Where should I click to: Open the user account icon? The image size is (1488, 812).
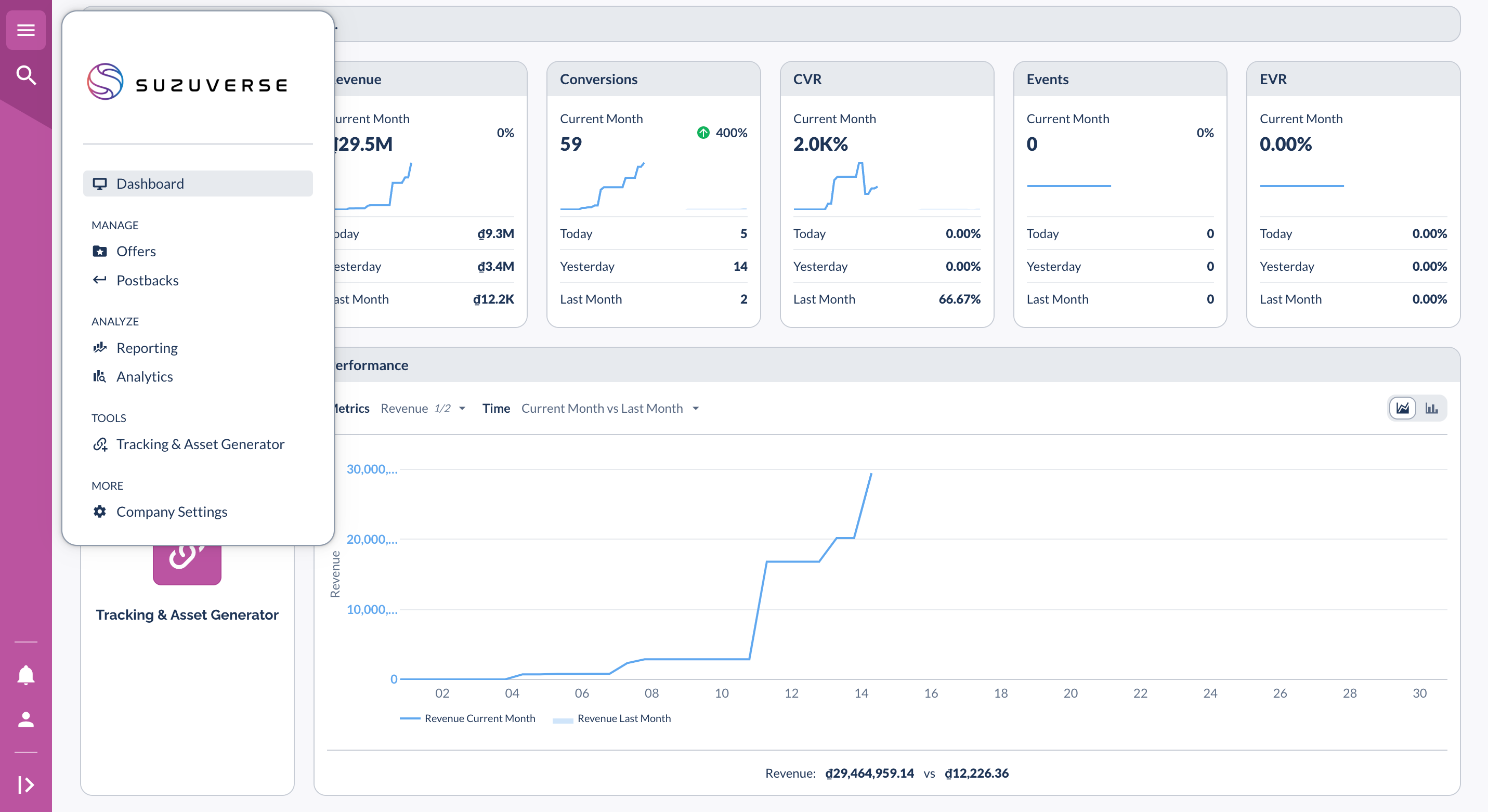(x=25, y=719)
